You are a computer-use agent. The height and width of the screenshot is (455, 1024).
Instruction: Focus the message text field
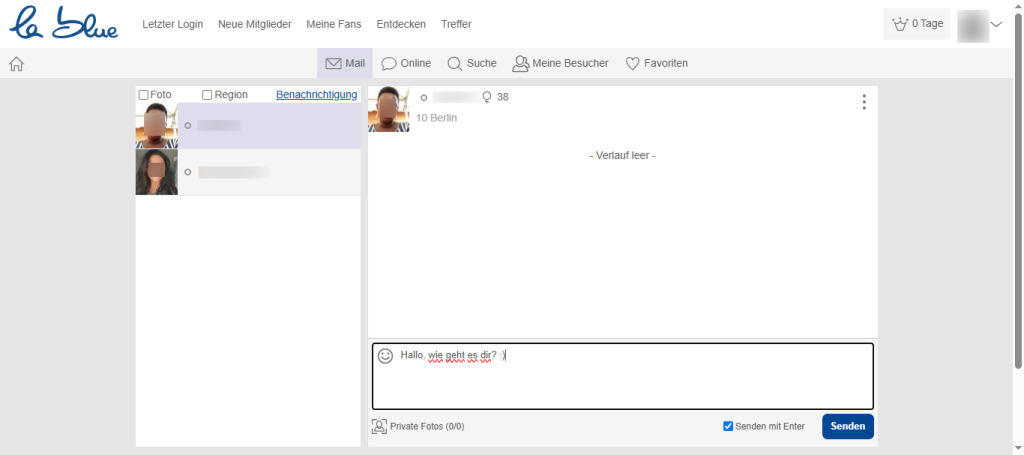[622, 377]
